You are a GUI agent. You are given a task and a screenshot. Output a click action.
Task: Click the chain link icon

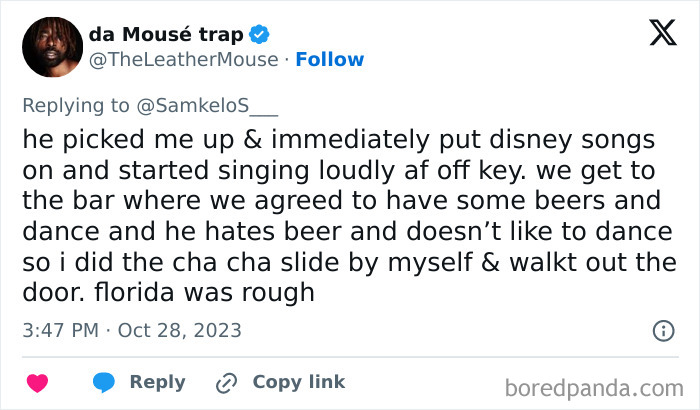click(x=227, y=382)
